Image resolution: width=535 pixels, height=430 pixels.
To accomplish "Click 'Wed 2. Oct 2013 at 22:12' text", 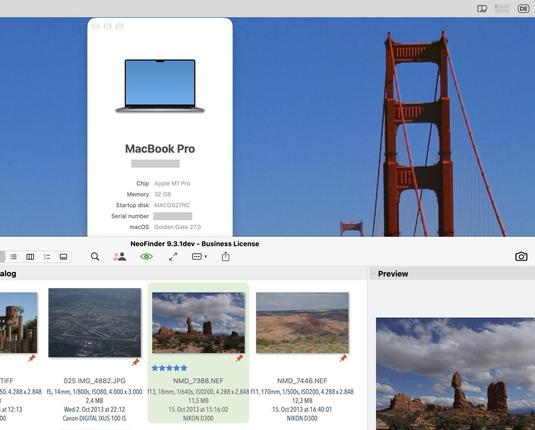I will click(95, 409).
